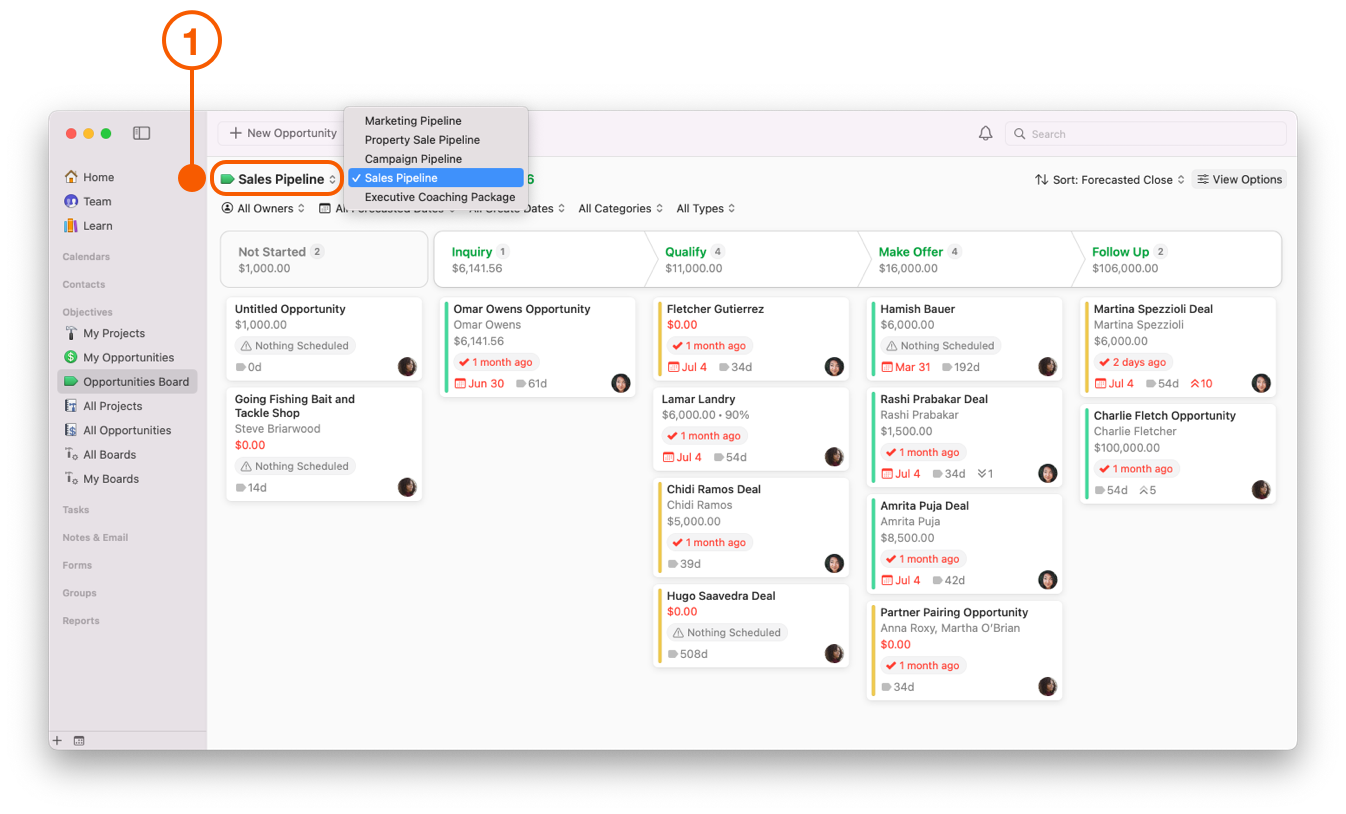Click owner avatar on Hamish Bauer card
Image resolution: width=1346 pixels, height=814 pixels.
tap(1048, 367)
